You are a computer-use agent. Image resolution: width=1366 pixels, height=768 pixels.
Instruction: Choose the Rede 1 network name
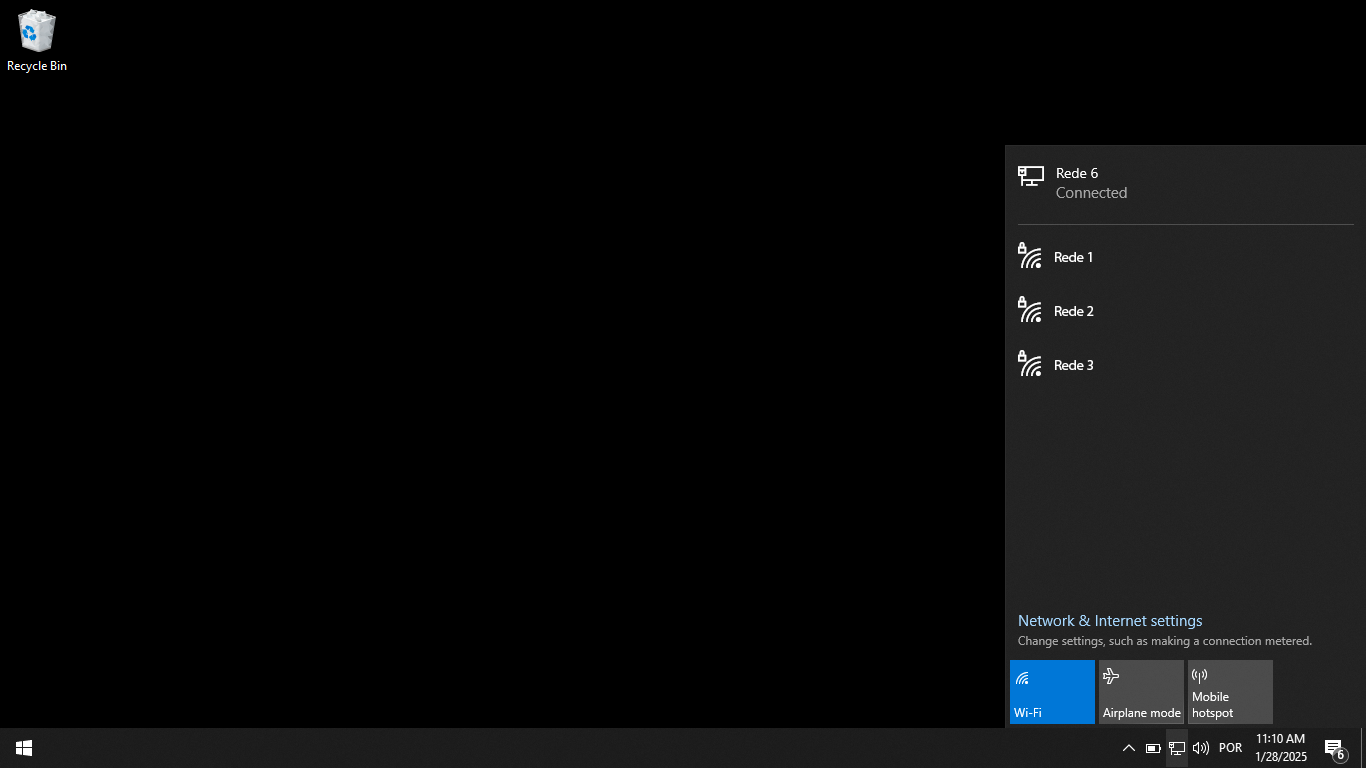point(1073,257)
